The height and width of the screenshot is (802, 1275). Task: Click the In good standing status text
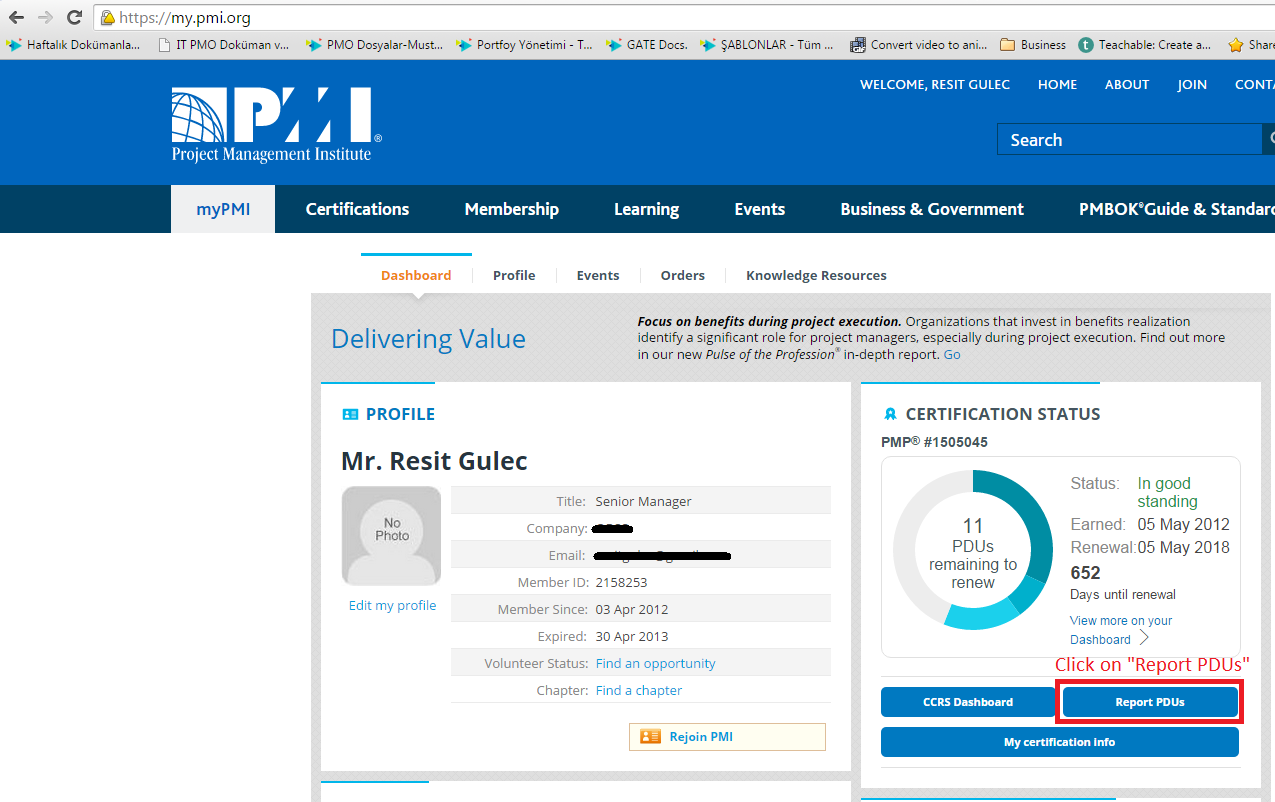tap(1167, 492)
